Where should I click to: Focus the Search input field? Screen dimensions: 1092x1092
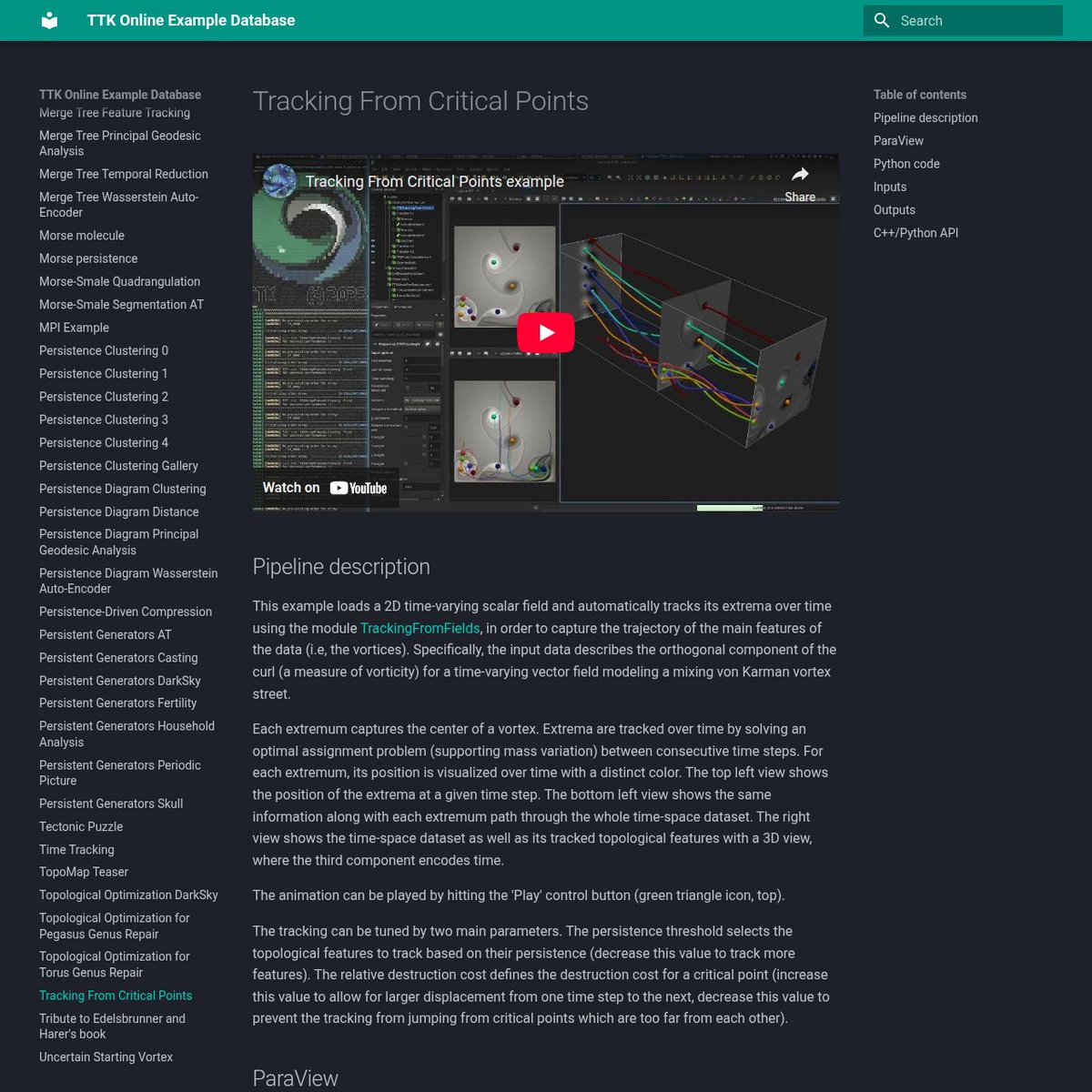963,20
